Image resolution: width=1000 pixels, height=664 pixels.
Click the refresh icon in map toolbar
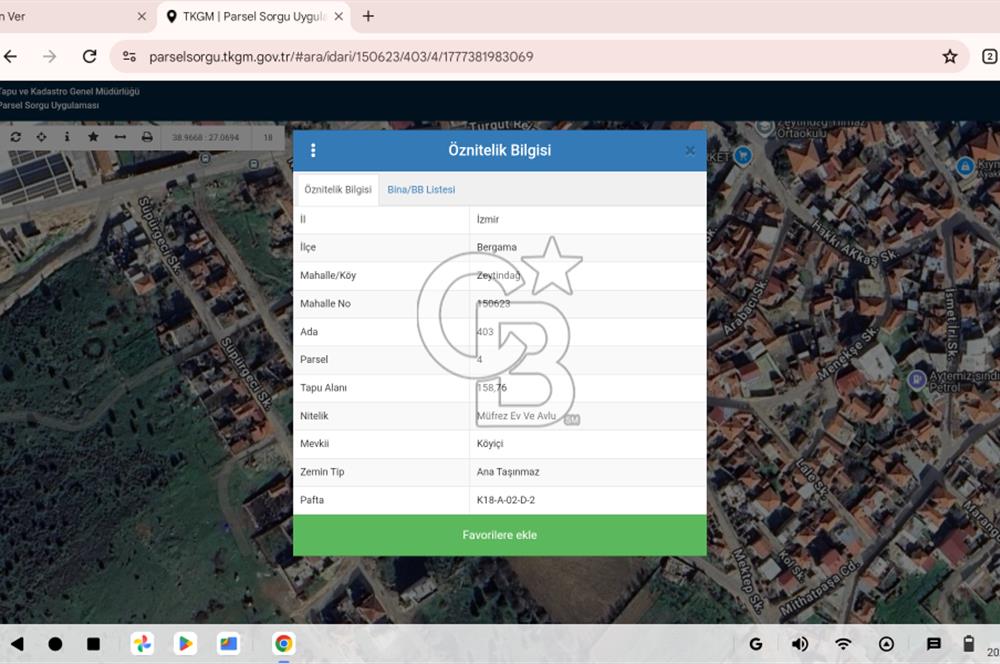click(x=16, y=137)
